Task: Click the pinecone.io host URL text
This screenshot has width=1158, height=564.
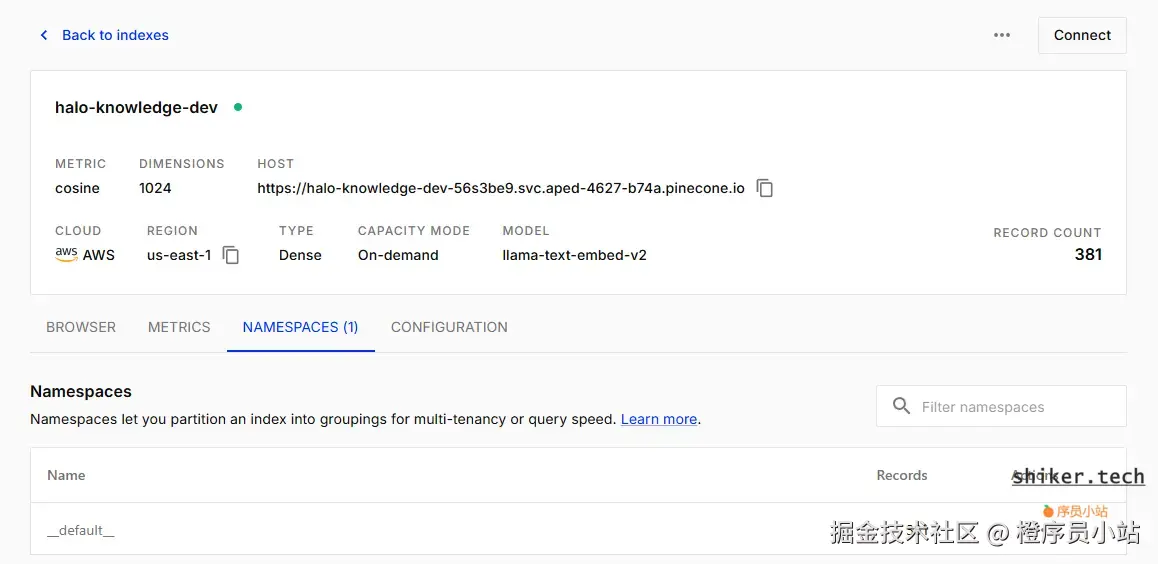Action: coord(500,188)
